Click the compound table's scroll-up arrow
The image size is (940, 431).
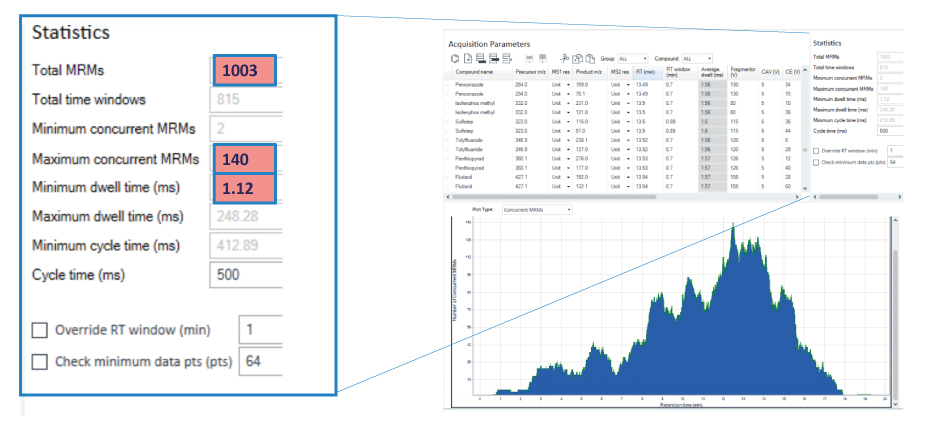[805, 70]
